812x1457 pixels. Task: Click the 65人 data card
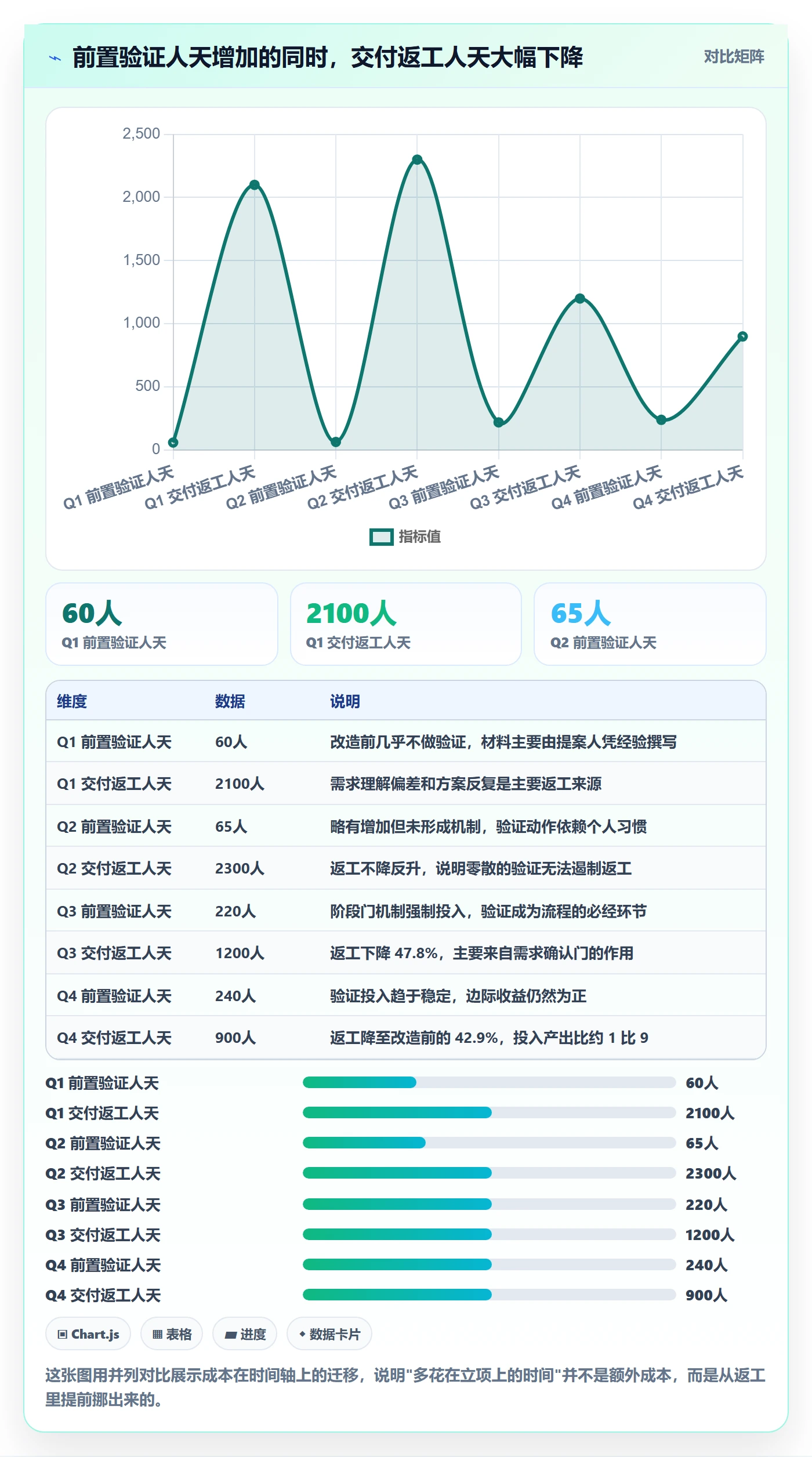pyautogui.click(x=650, y=624)
